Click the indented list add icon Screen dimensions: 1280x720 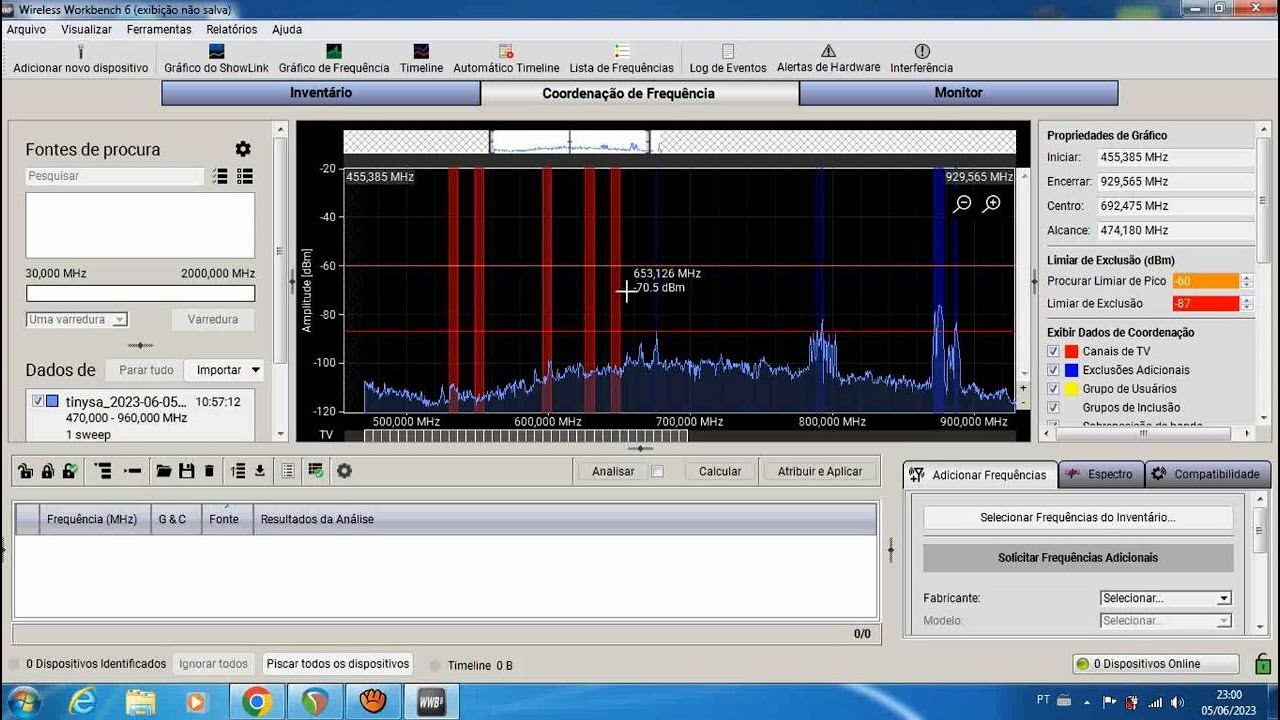tap(103, 471)
